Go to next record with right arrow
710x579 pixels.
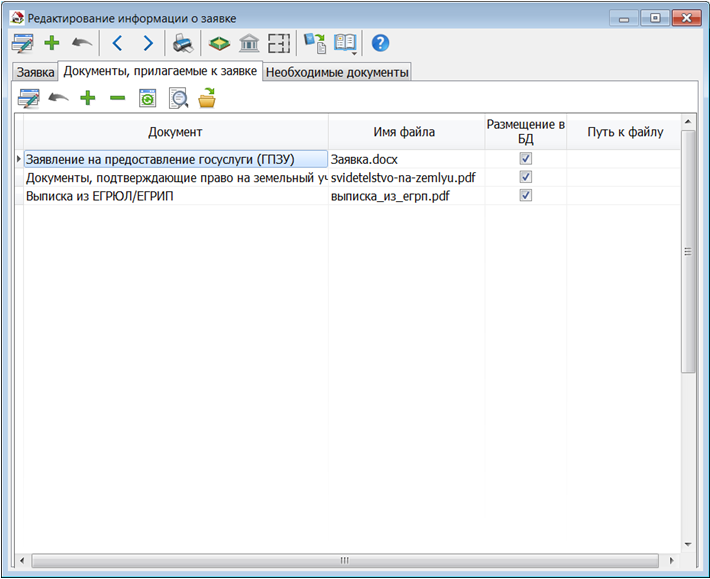148,43
